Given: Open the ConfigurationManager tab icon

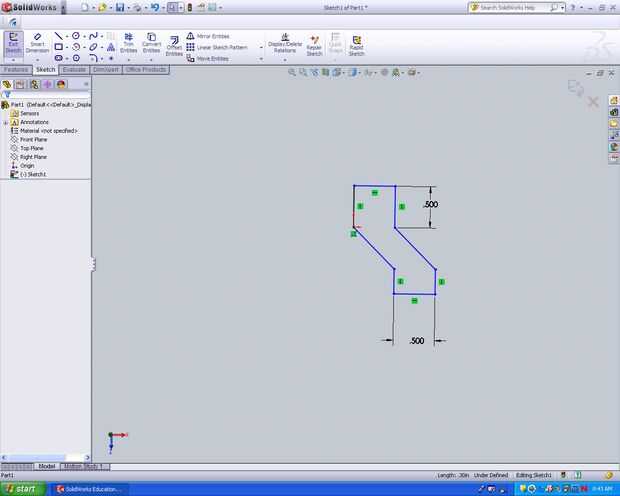Looking at the screenshot, I should (34, 84).
